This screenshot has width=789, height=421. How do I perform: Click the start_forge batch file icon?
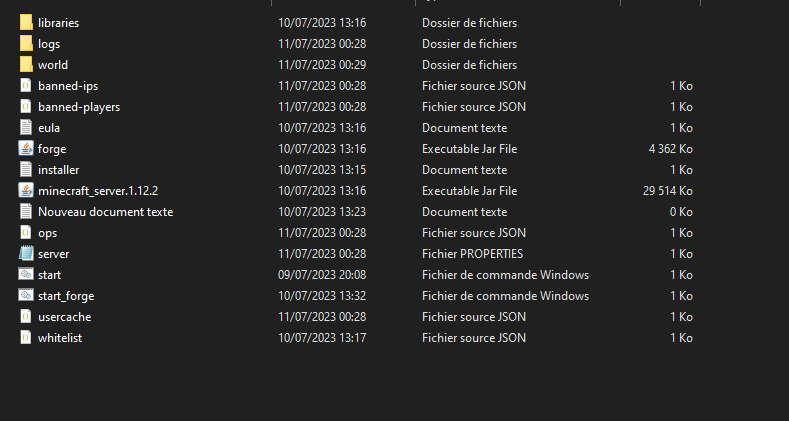26,296
